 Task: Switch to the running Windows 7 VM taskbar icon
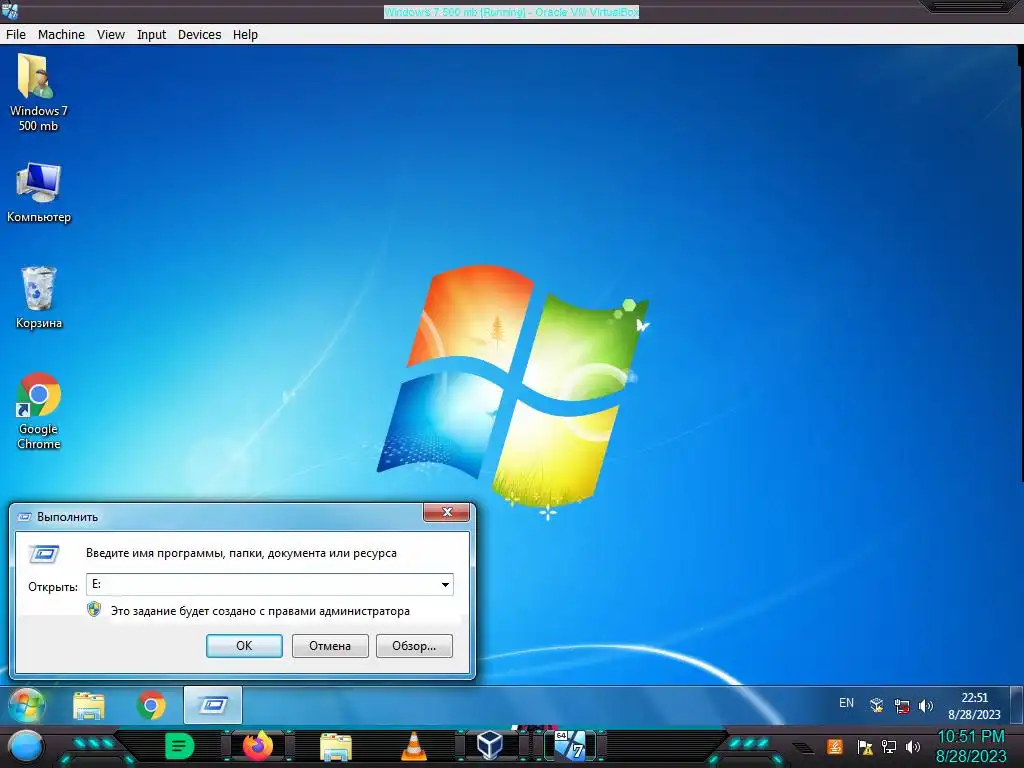569,746
